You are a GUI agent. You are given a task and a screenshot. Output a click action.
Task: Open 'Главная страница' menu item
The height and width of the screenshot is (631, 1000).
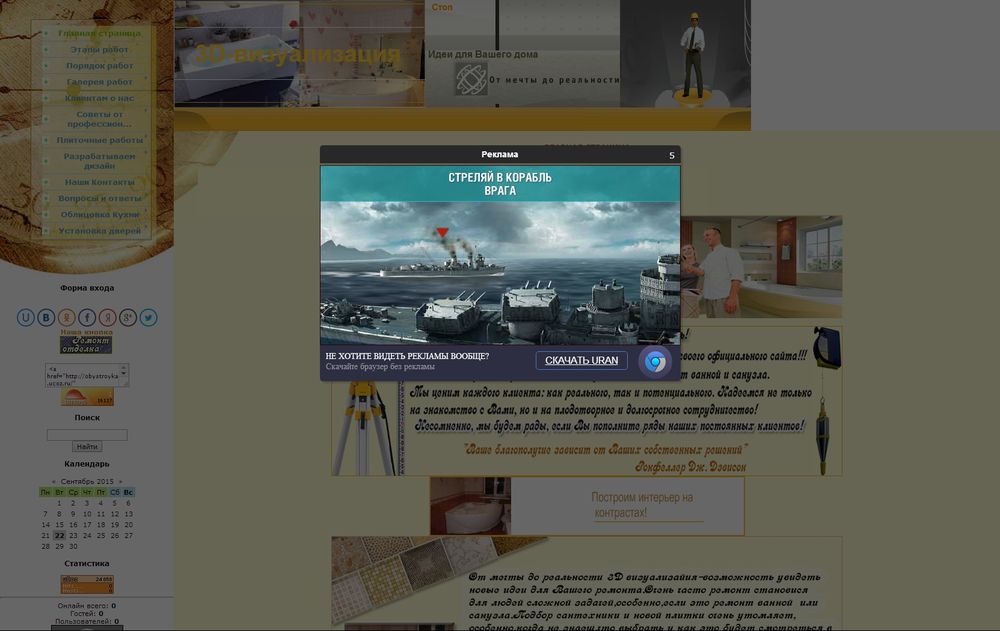click(99, 33)
